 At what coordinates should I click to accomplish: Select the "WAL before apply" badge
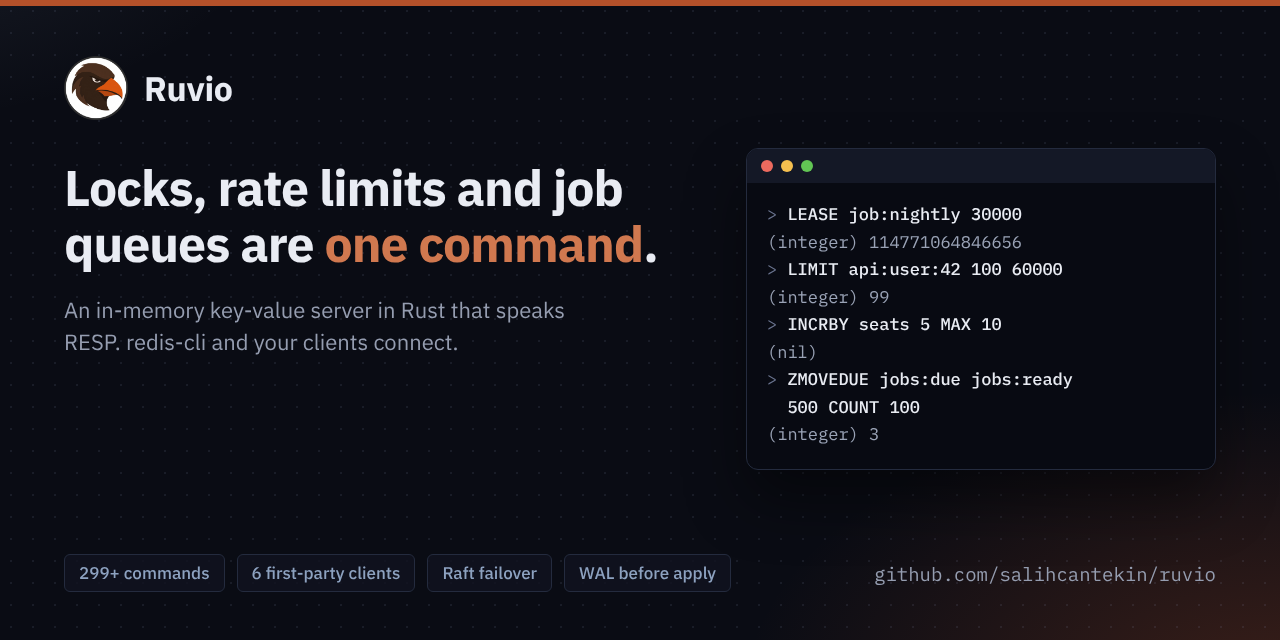tap(647, 573)
